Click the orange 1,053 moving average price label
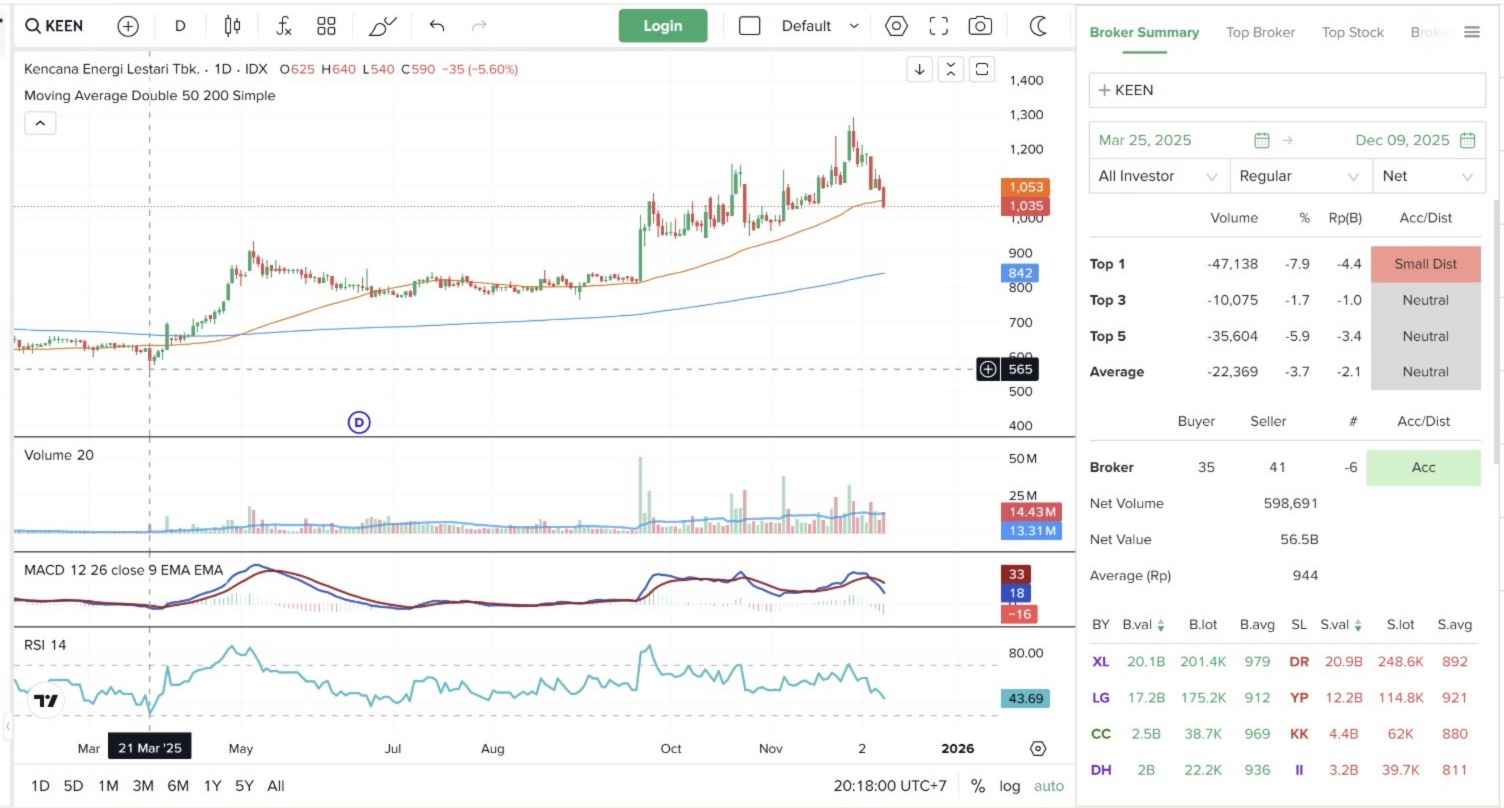Viewport: 1504px width, 808px height. pos(1025,187)
